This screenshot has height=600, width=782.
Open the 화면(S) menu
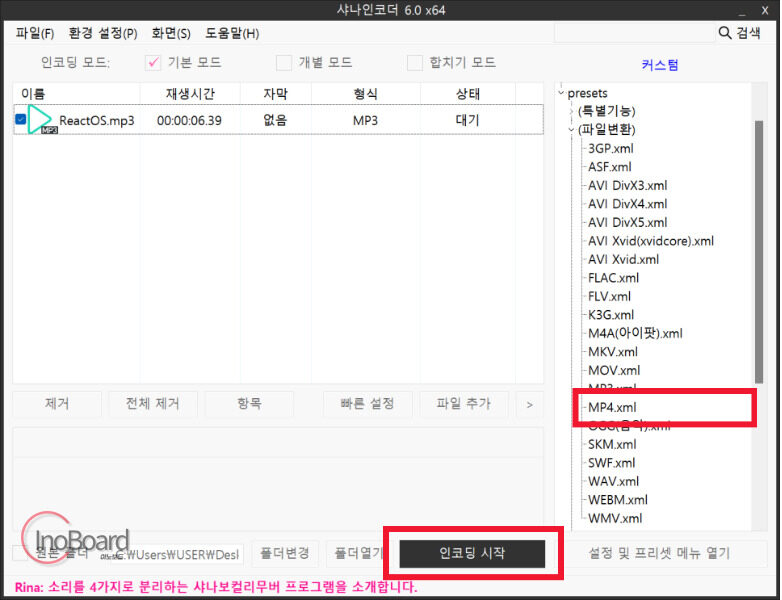point(171,33)
